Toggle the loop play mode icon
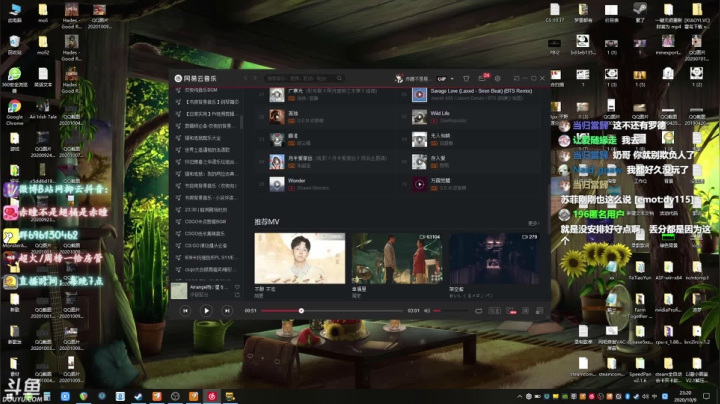 tap(478, 311)
